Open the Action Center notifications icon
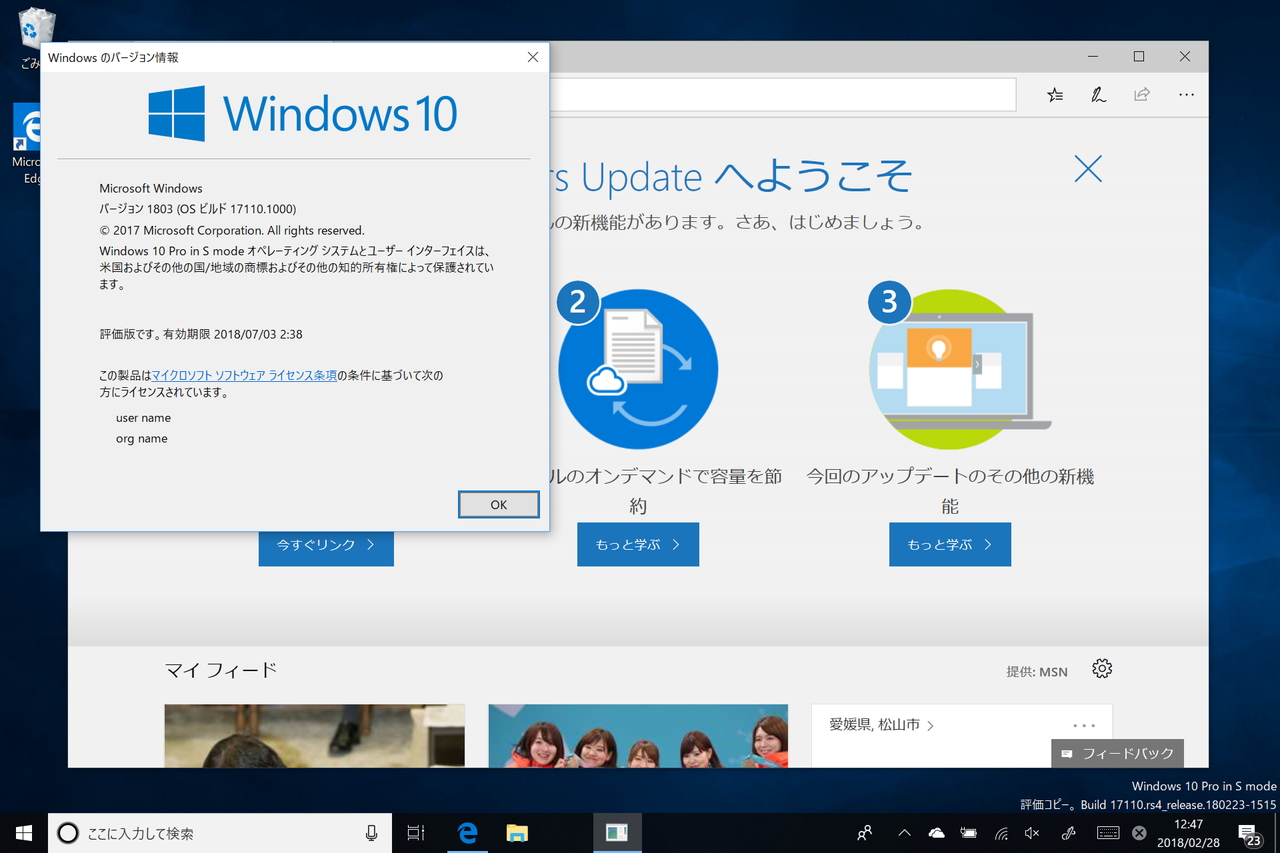This screenshot has height=853, width=1280. click(1248, 832)
